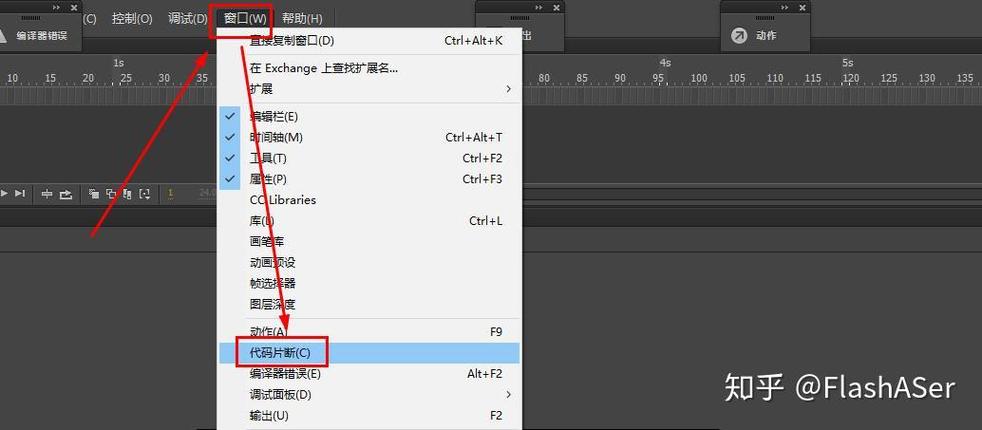The image size is (982, 430).
Task: Select 代码片断(C) menu entry
Action: [369, 353]
